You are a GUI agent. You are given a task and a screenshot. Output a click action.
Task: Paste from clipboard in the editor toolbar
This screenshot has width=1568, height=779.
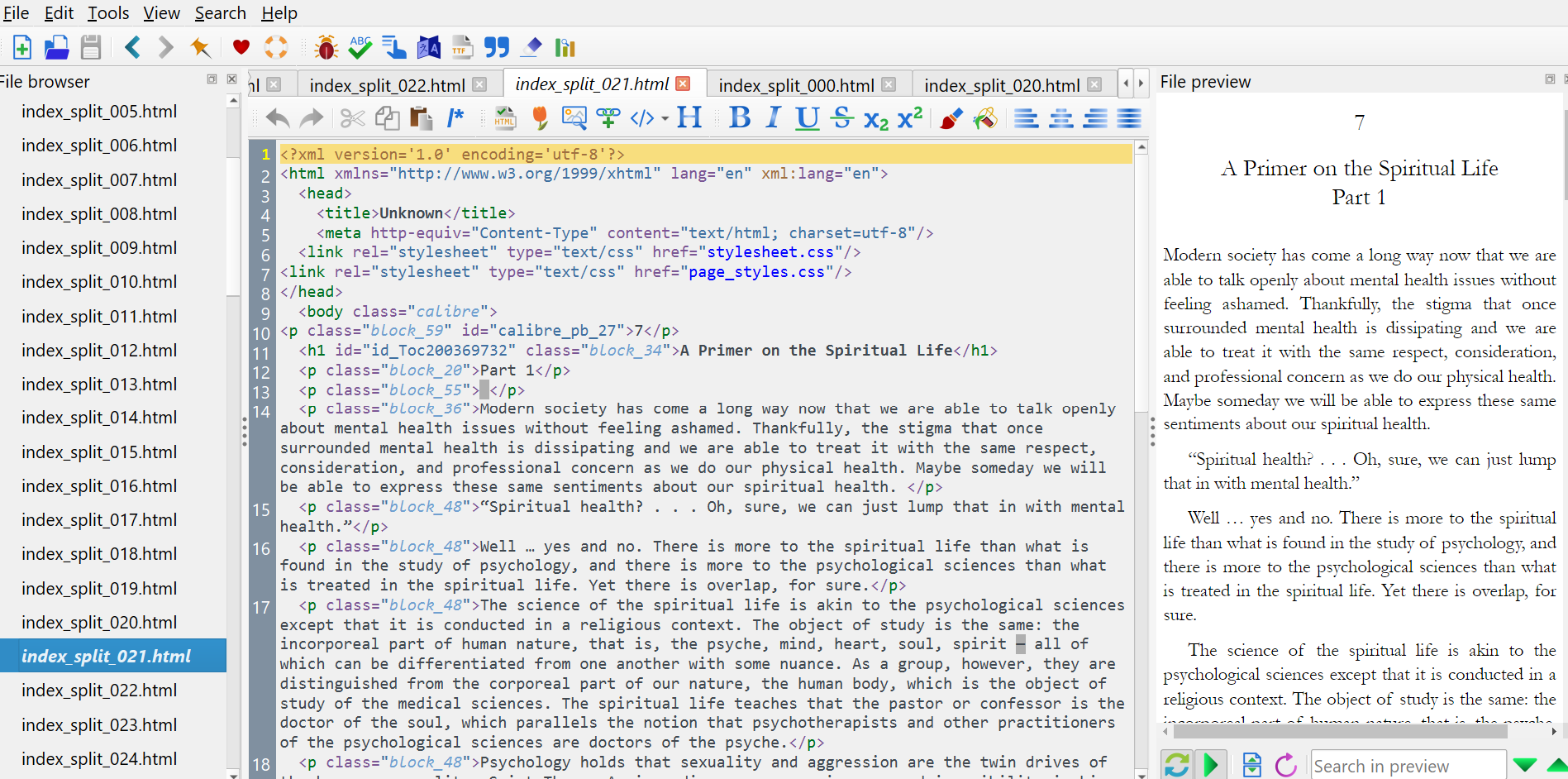[x=422, y=118]
